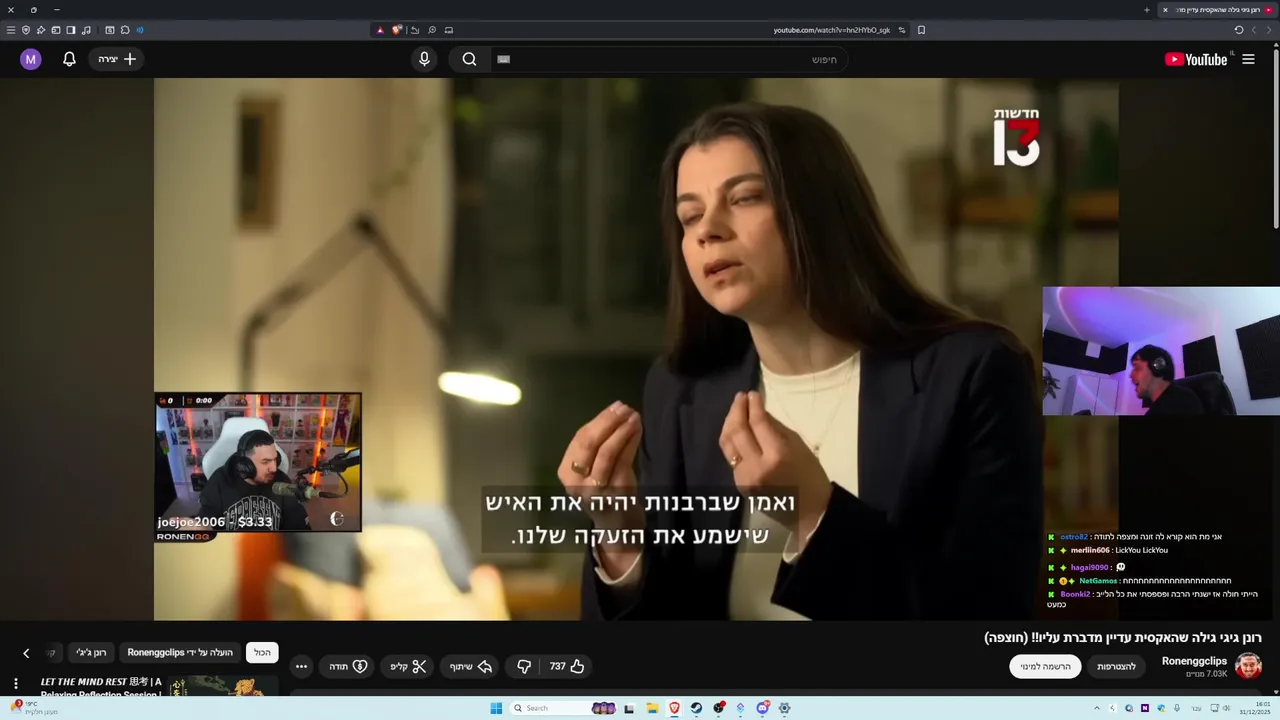
Task: Click the browser pin icon in toolbar
Action: [x=41, y=30]
